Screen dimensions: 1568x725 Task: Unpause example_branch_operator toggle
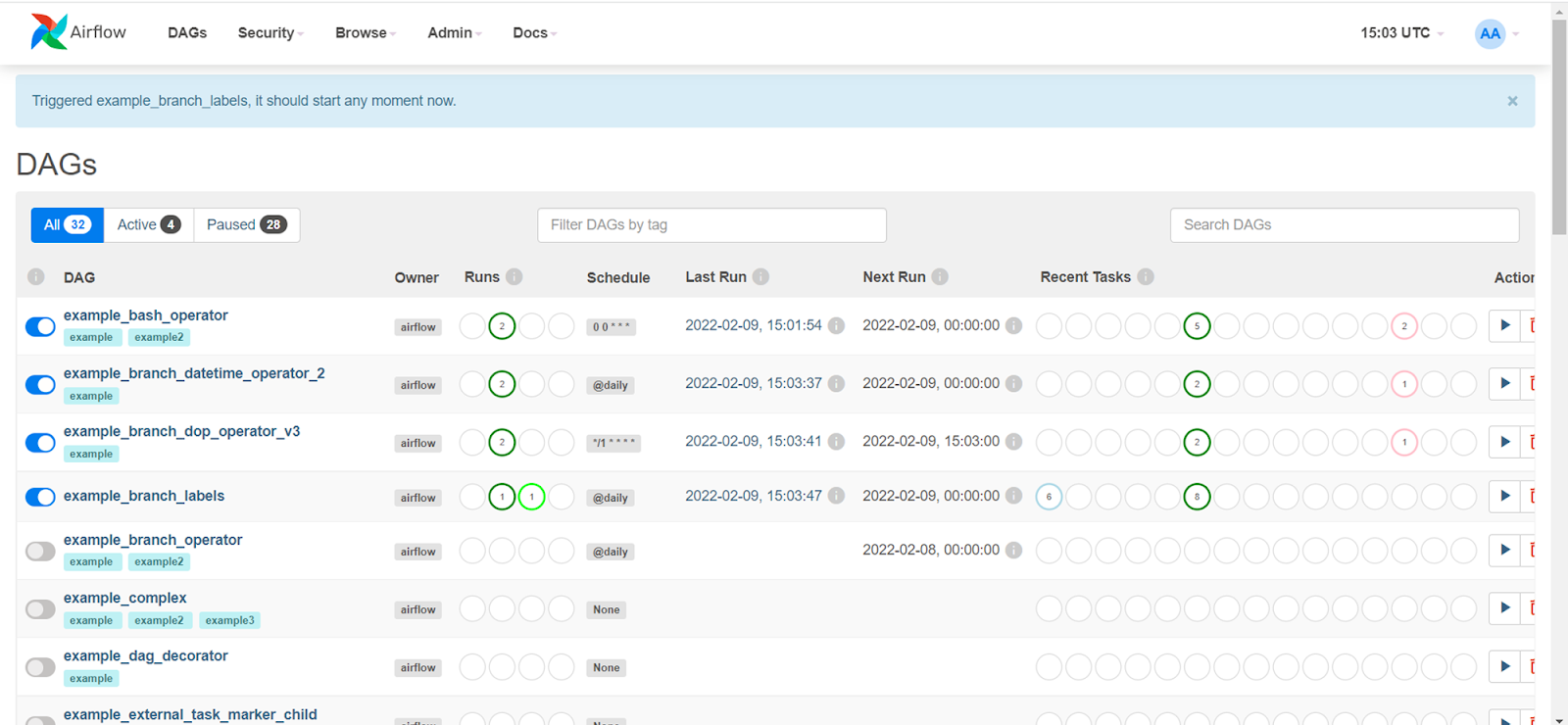click(40, 551)
